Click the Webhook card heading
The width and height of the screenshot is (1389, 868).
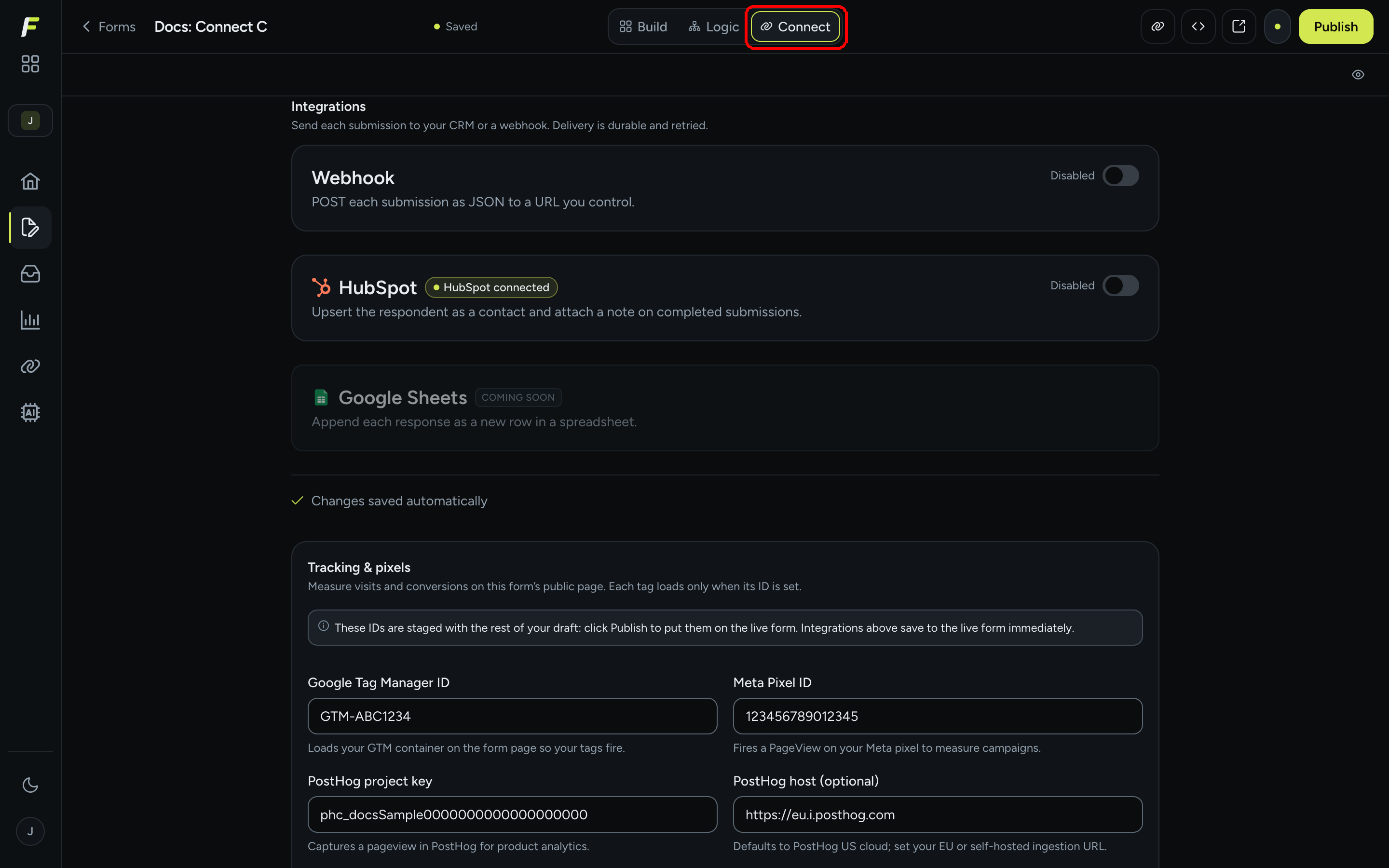pyautogui.click(x=353, y=178)
